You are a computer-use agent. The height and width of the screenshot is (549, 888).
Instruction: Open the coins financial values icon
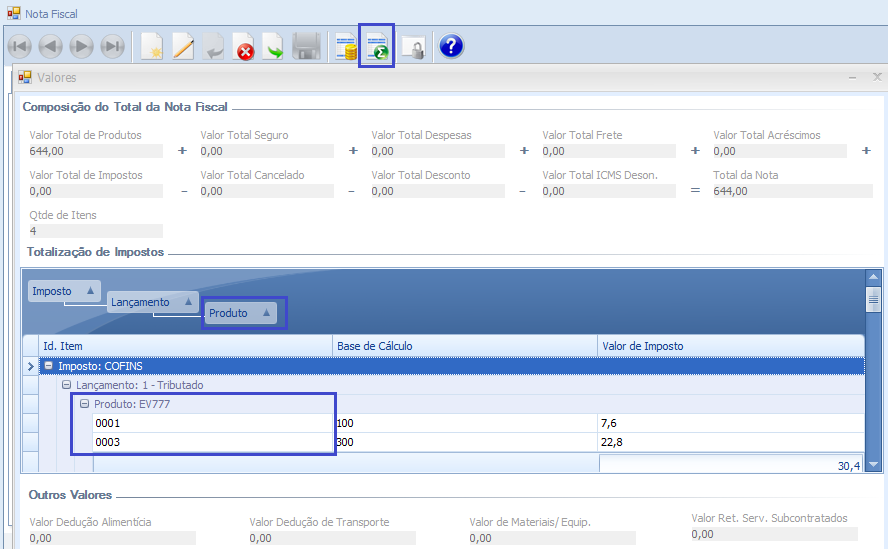346,47
